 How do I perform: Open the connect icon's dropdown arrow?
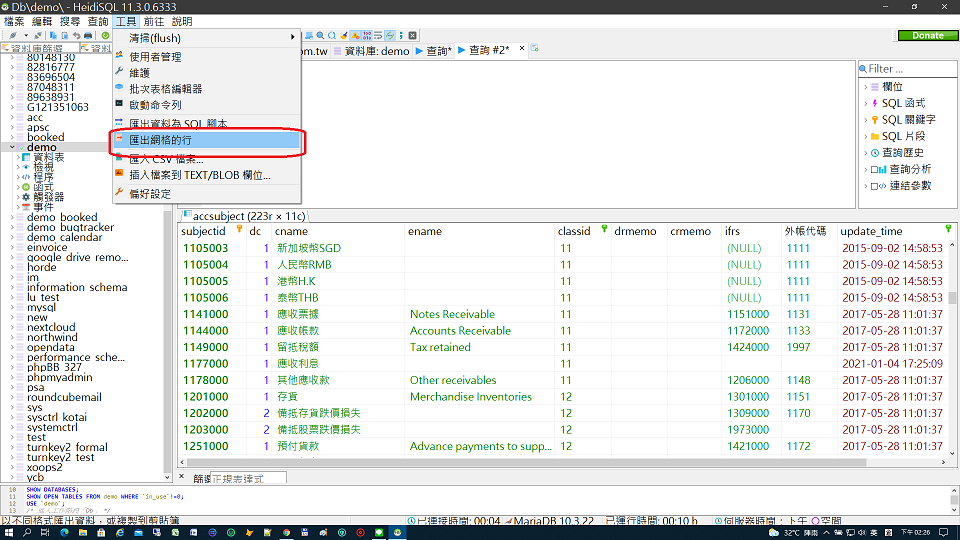point(26,36)
